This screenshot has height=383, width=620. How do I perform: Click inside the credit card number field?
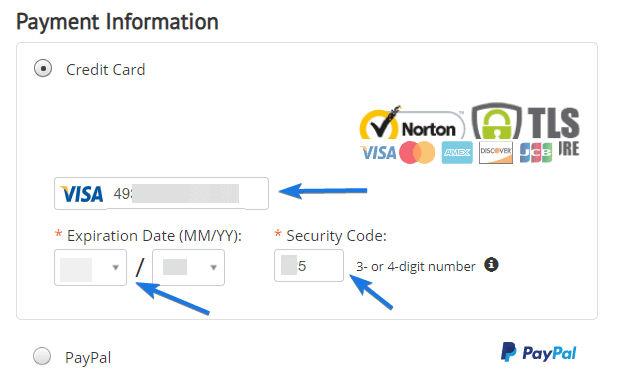pyautogui.click(x=161, y=193)
